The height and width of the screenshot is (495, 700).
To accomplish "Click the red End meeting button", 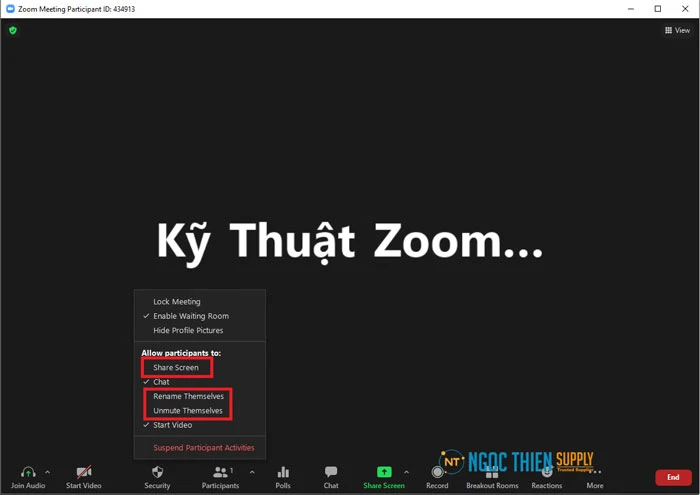I will 673,477.
